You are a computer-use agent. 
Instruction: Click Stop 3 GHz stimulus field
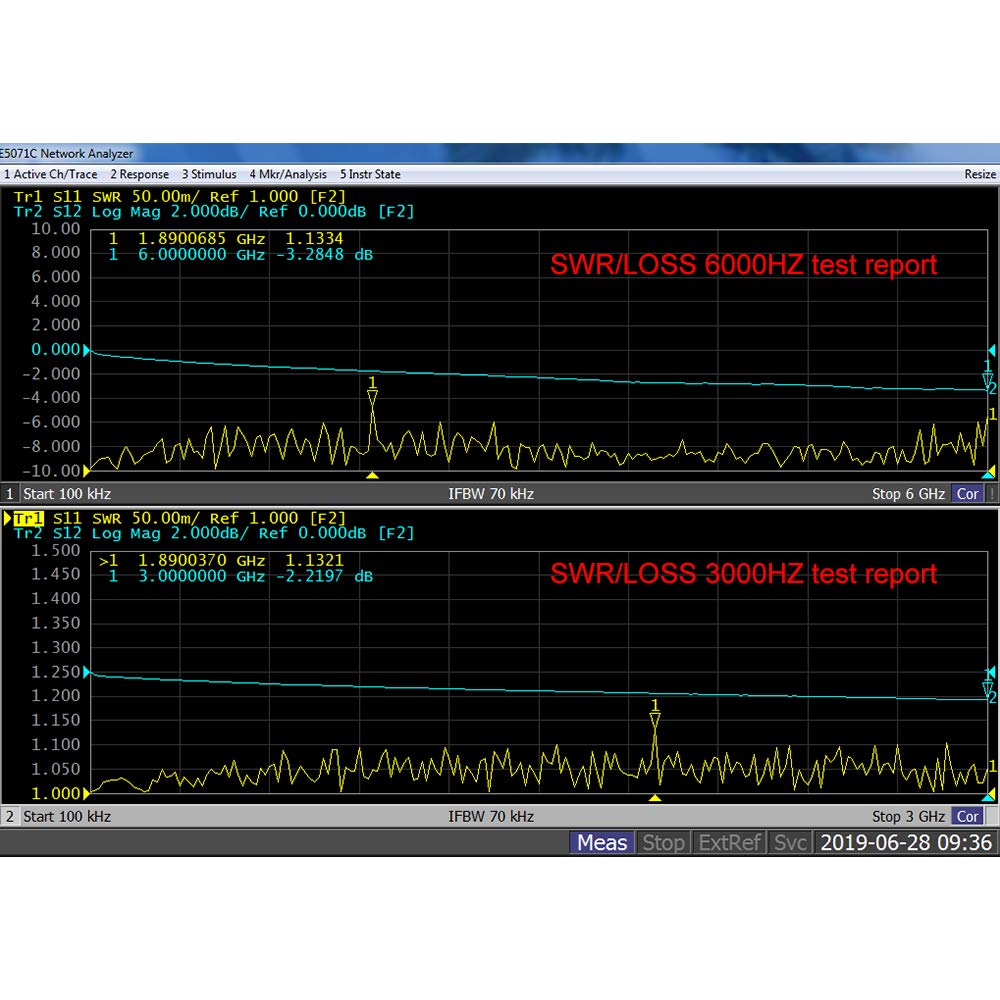pyautogui.click(x=908, y=816)
